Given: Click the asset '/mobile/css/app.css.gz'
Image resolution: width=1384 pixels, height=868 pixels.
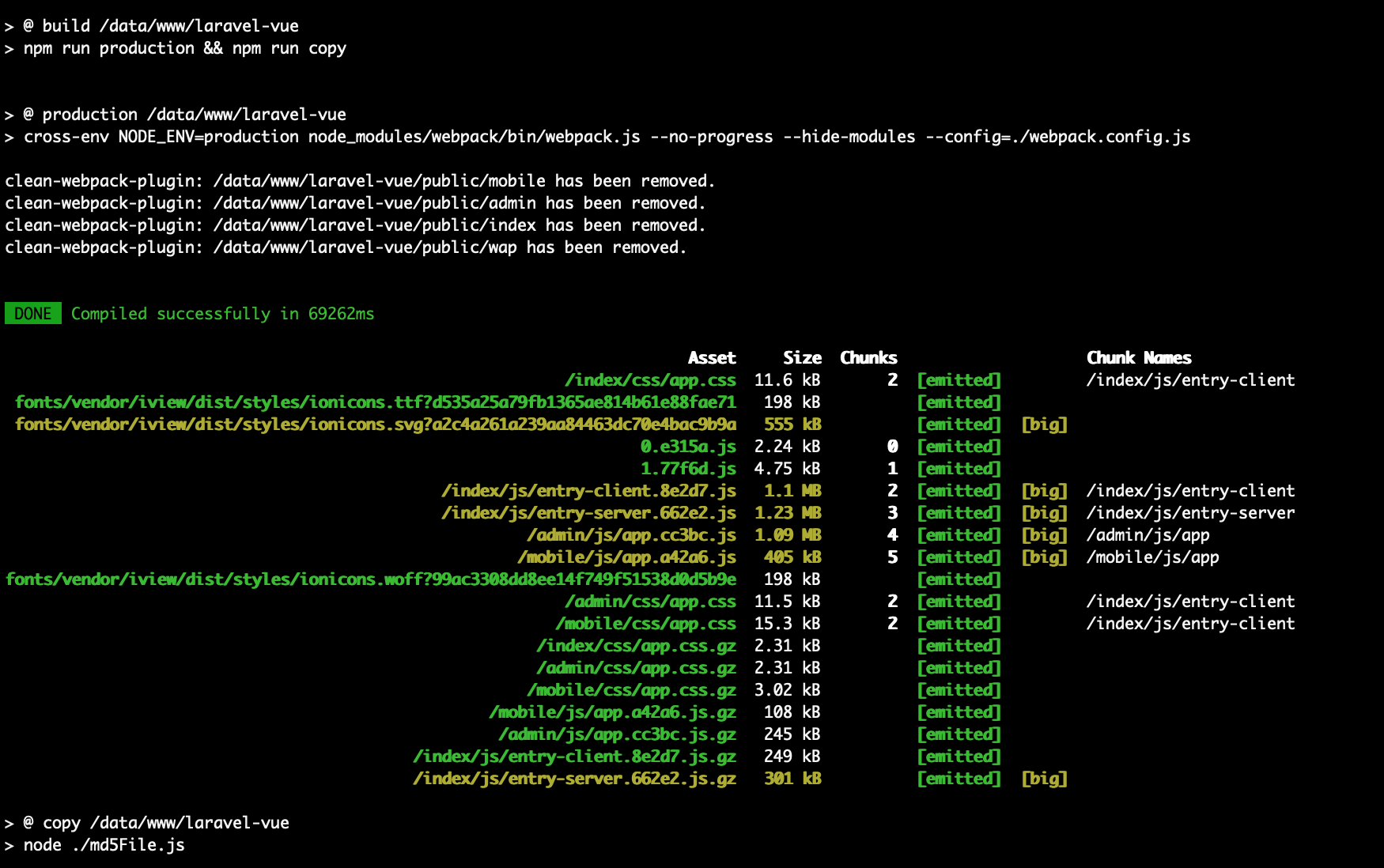Looking at the screenshot, I should coord(631,690).
